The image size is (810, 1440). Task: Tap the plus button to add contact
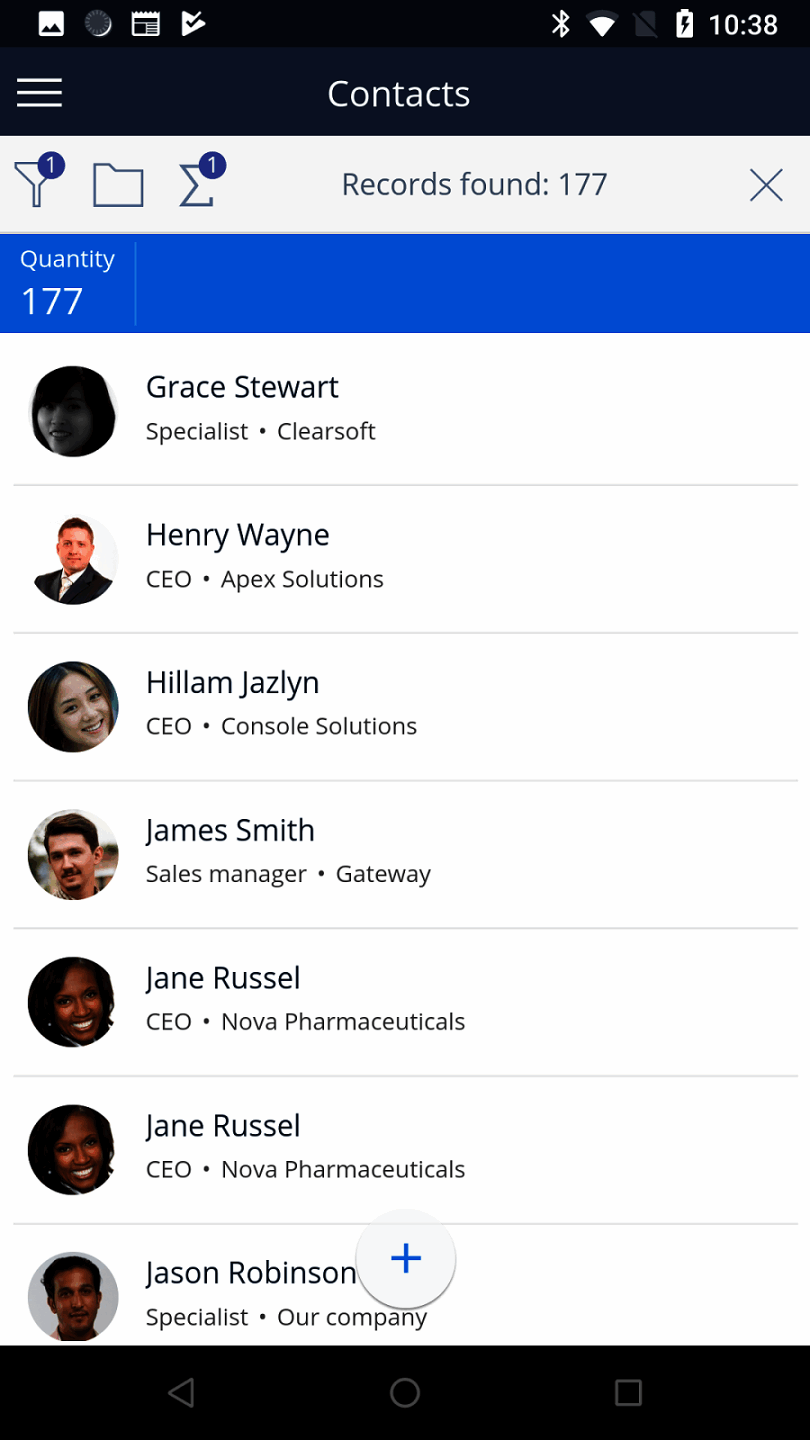(406, 1258)
